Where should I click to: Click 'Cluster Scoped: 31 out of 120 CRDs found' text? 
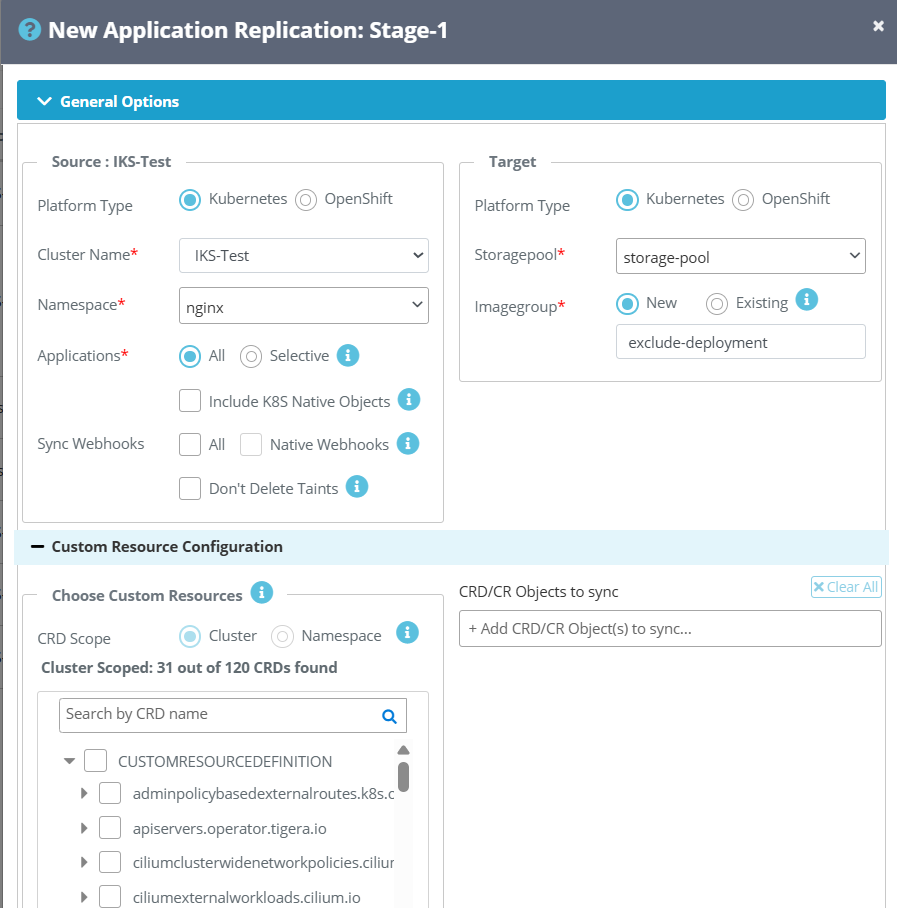coord(189,668)
